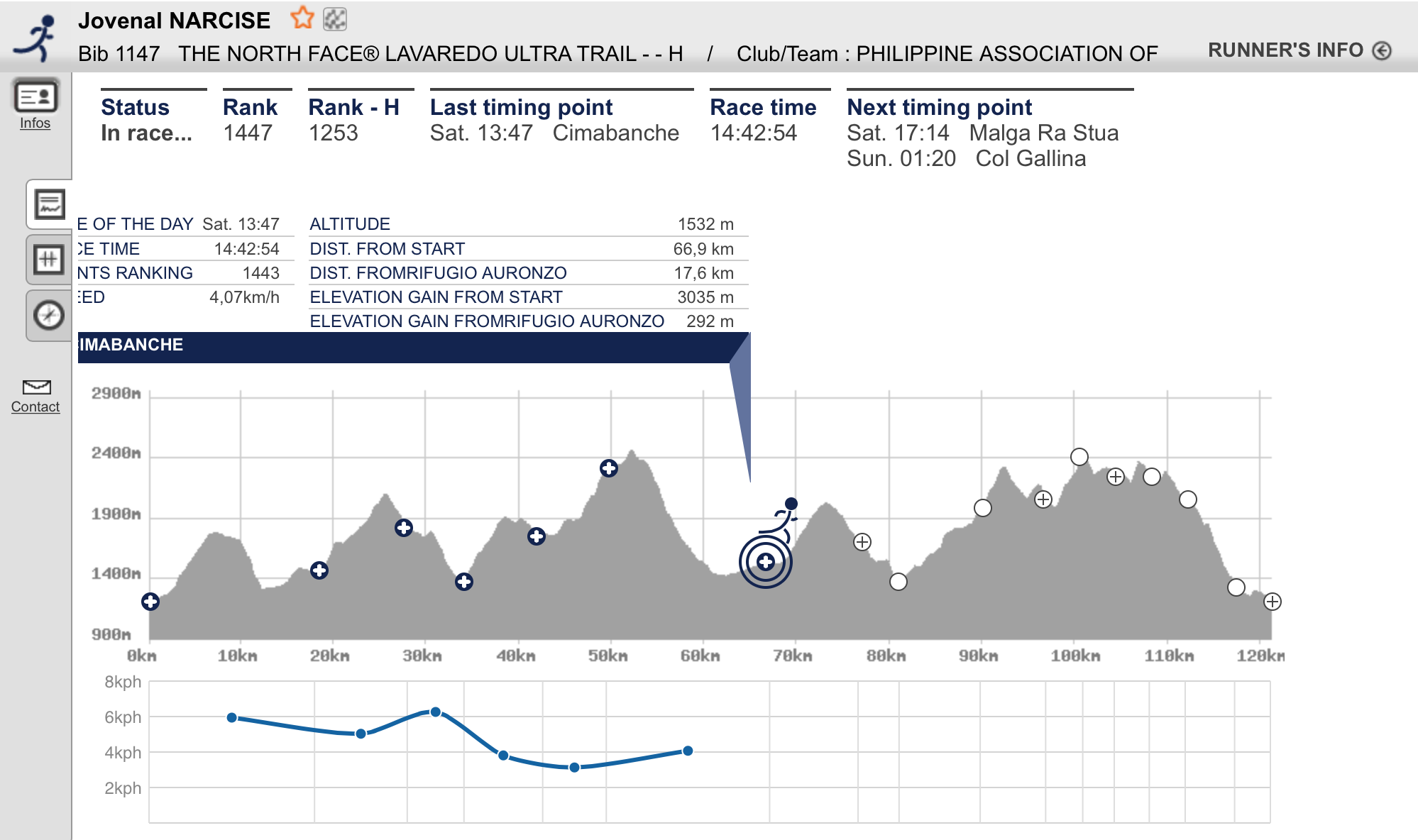
Task: Select the highest passed checkpoint near 50km
Action: pyautogui.click(x=609, y=468)
